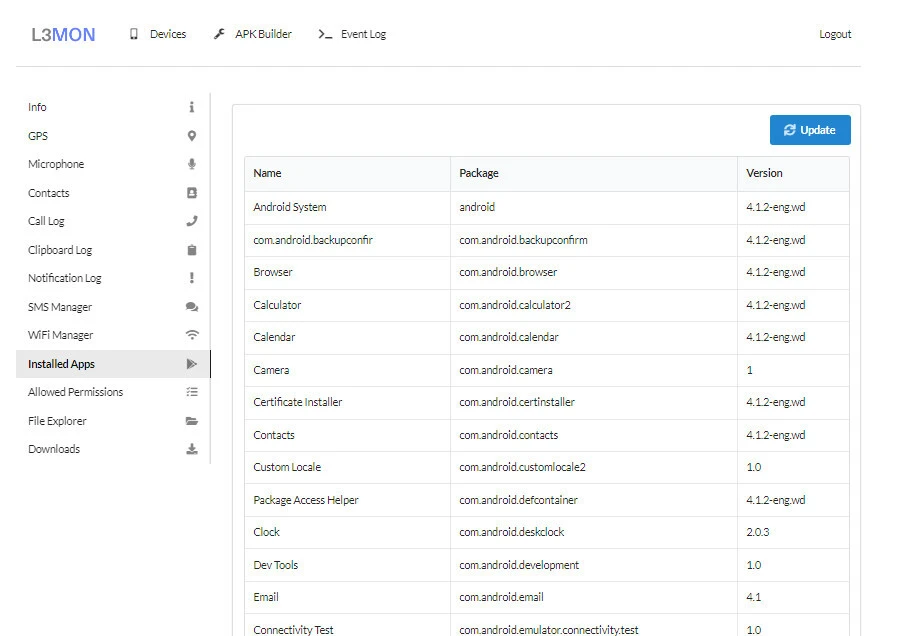Click the SMS Manager chat bubbles icon
The image size is (923, 636).
192,307
